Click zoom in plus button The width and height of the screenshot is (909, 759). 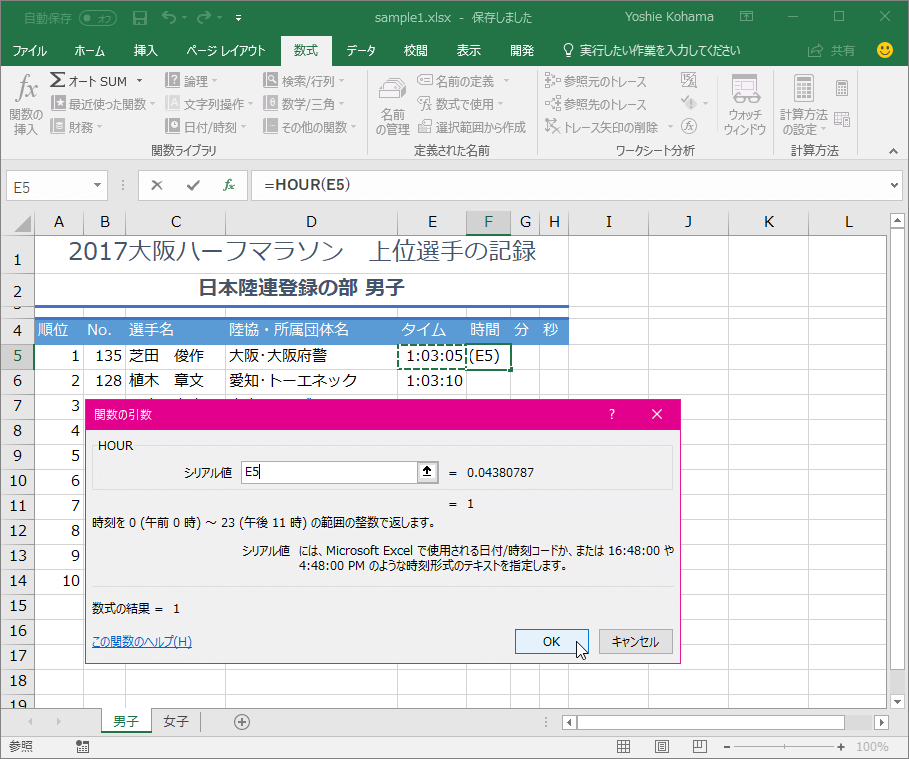pos(841,747)
